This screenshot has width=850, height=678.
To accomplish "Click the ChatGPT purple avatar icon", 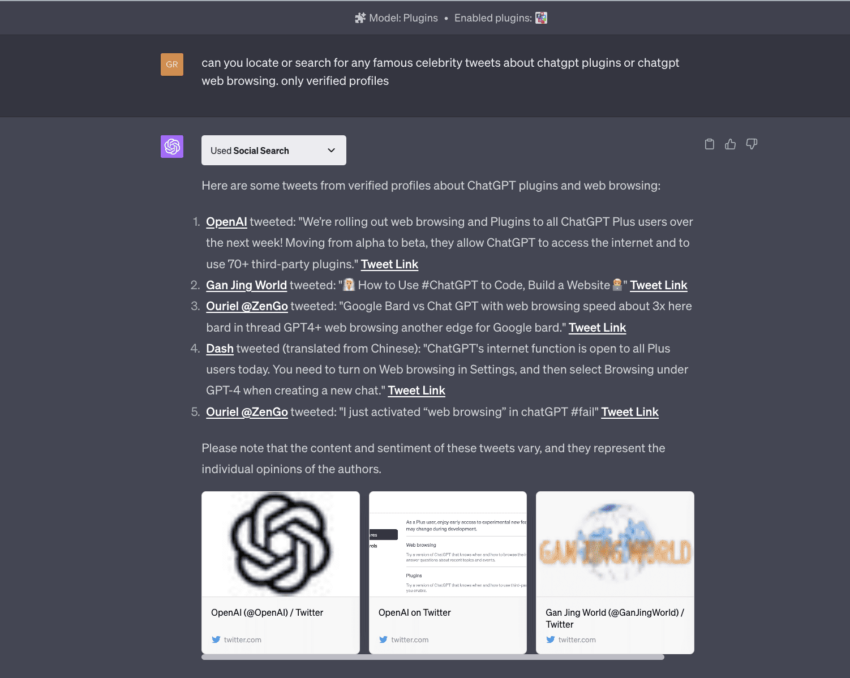I will 172,146.
